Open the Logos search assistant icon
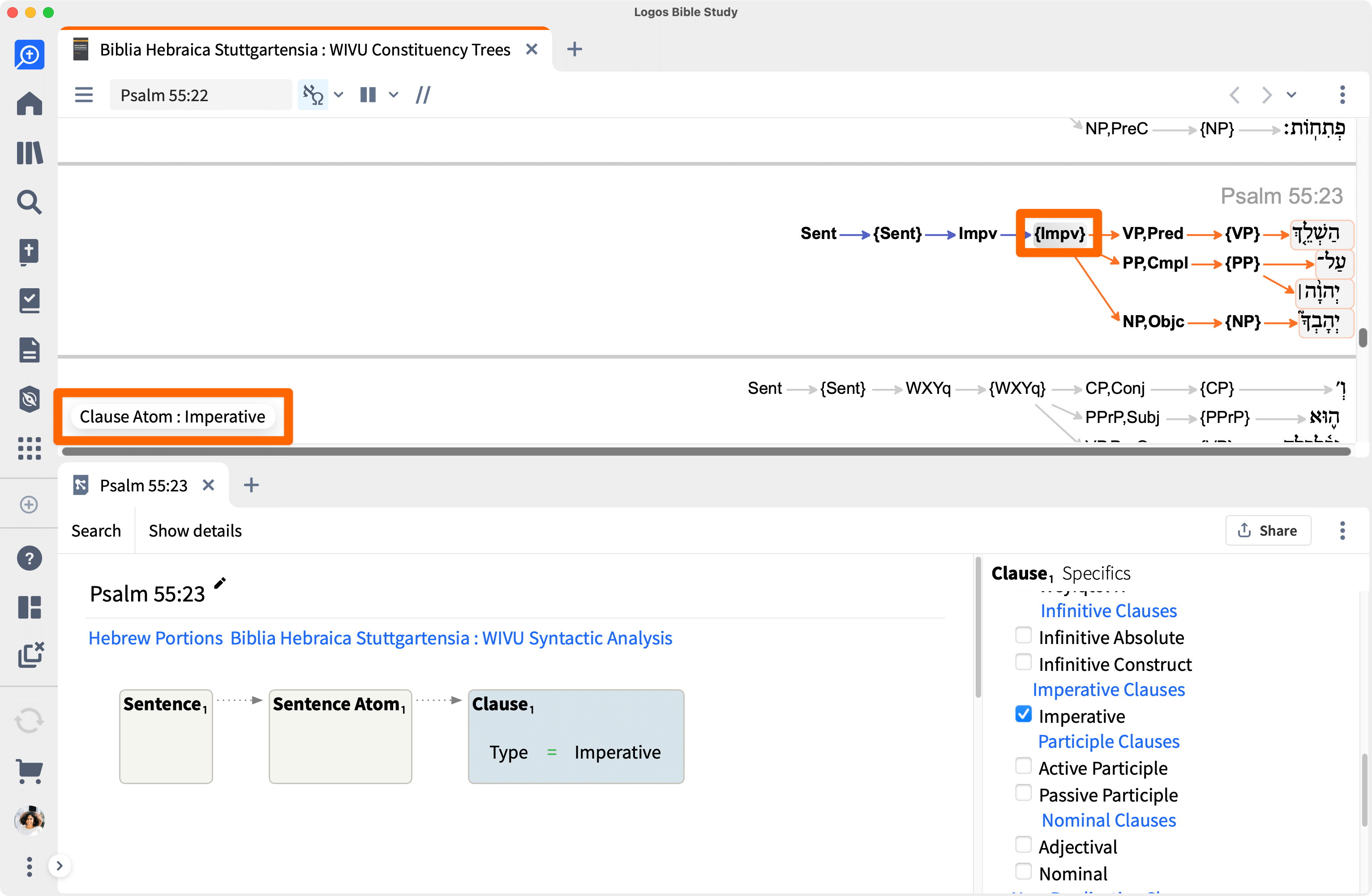The width and height of the screenshot is (1372, 896). pyautogui.click(x=30, y=55)
